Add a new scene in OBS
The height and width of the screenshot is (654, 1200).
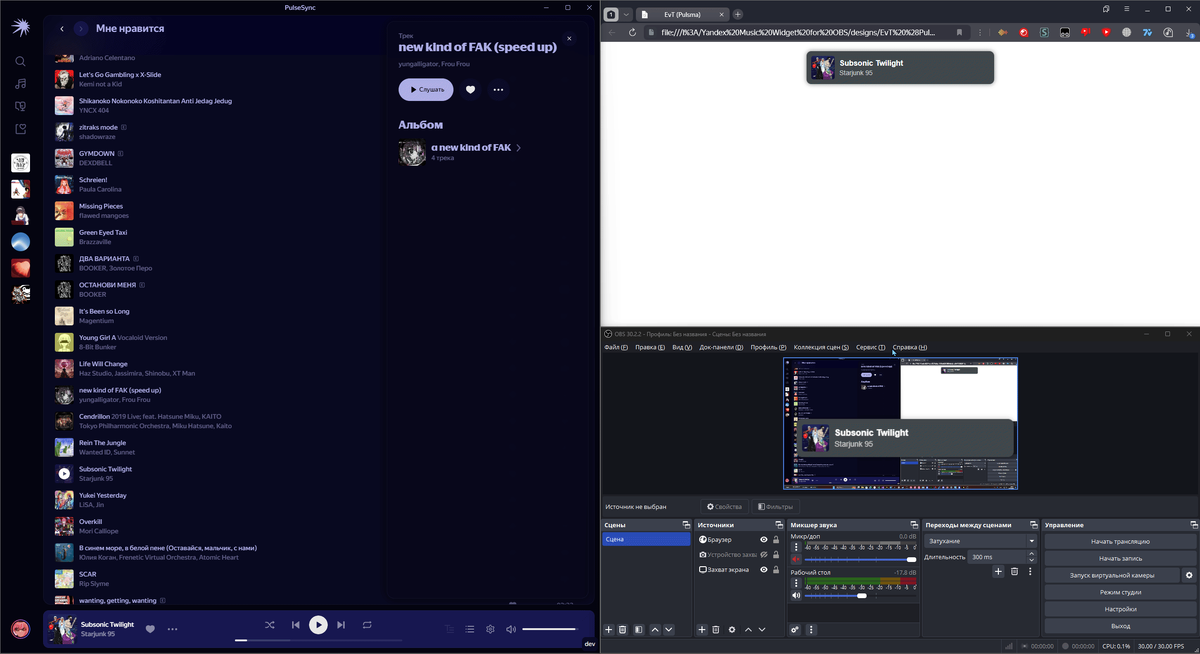pos(609,630)
